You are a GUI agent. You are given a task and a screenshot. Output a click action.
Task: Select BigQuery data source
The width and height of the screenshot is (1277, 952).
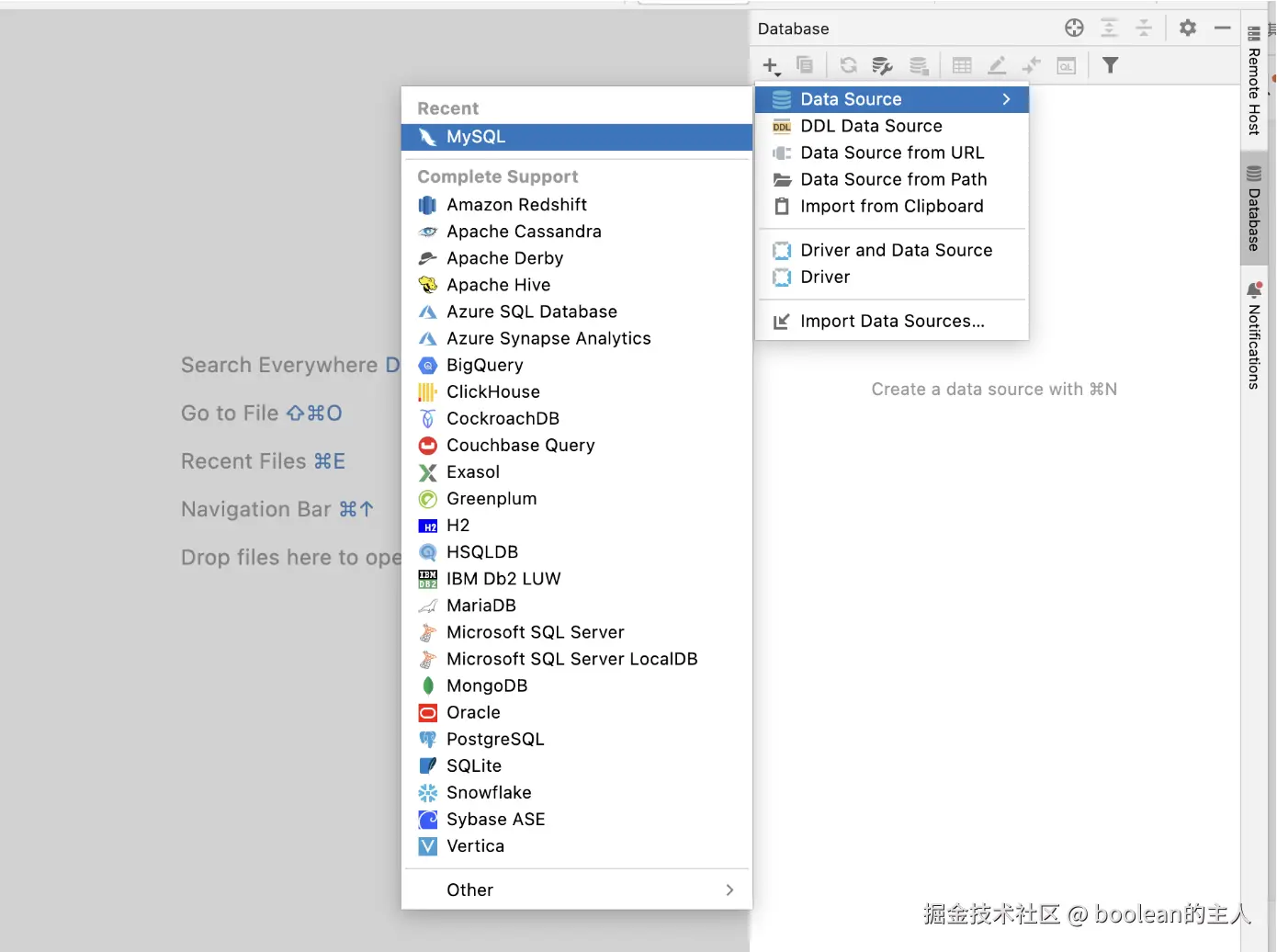click(x=577, y=365)
